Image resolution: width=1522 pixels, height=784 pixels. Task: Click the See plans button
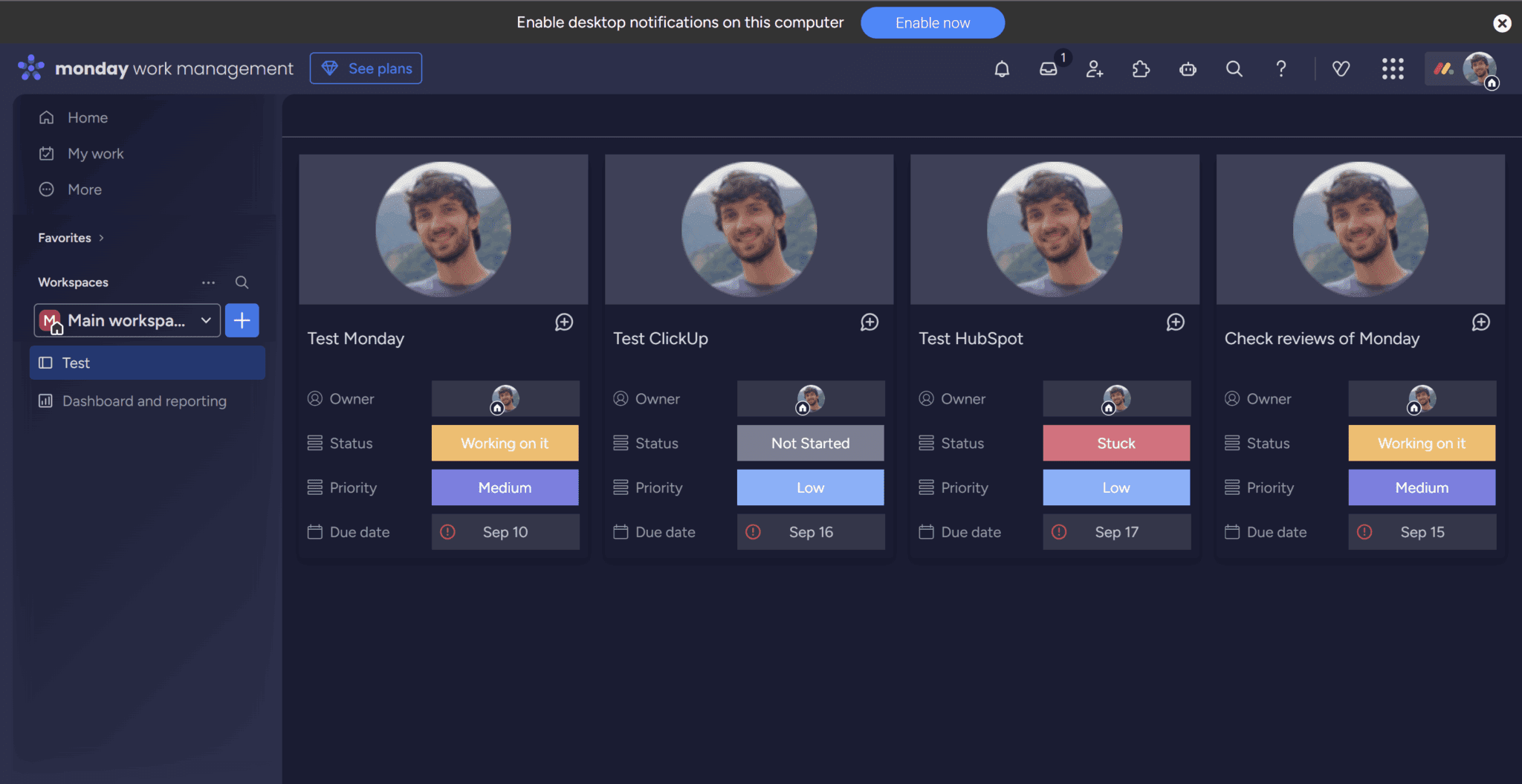point(366,68)
